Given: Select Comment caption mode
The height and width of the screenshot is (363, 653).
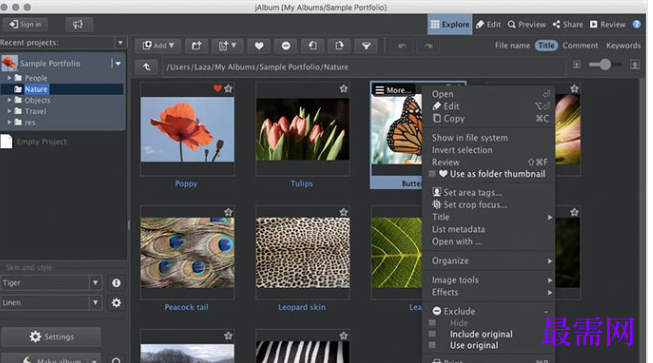Looking at the screenshot, I should [x=580, y=45].
